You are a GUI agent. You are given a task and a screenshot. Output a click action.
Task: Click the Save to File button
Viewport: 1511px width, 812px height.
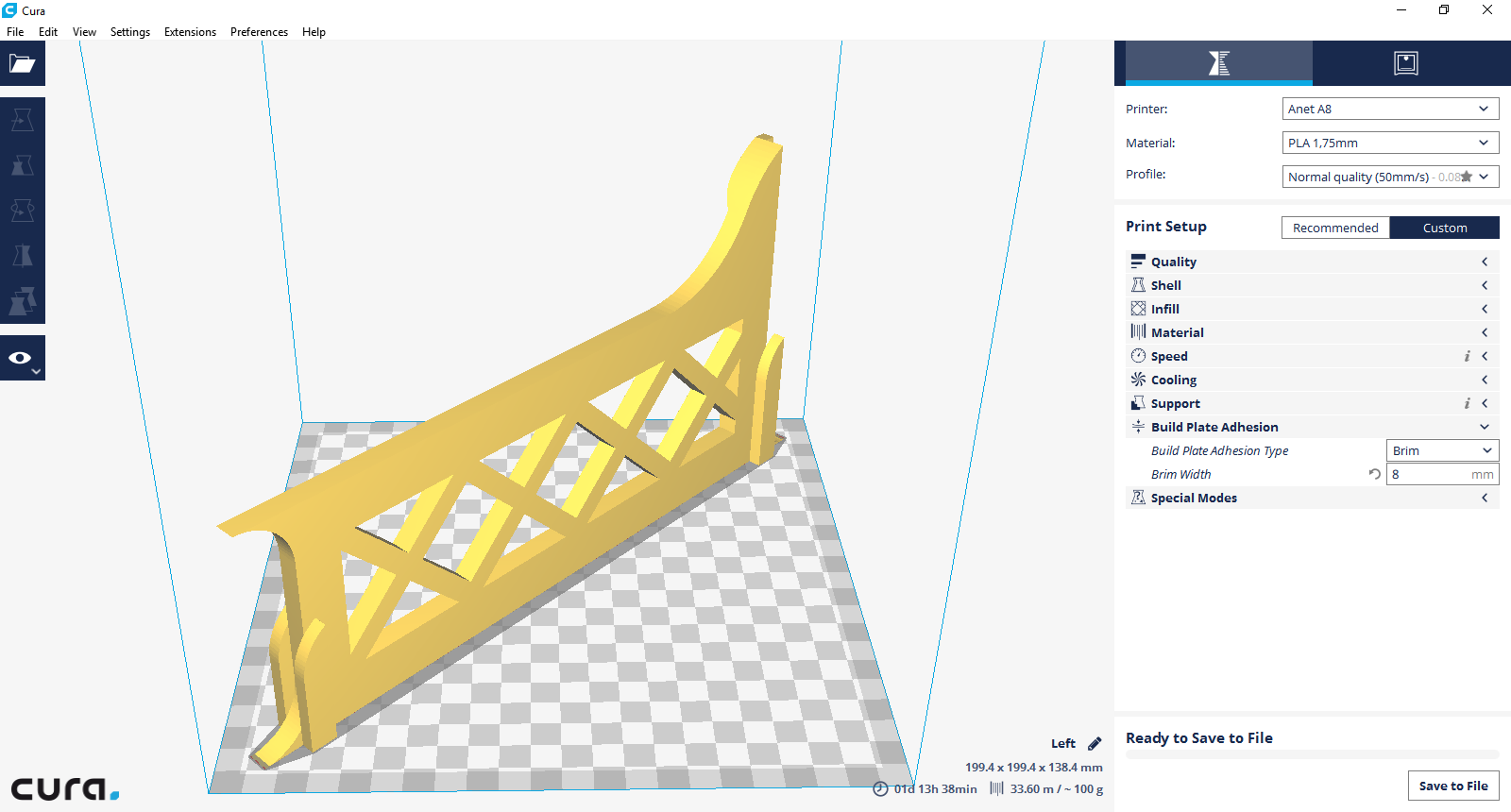click(1453, 786)
